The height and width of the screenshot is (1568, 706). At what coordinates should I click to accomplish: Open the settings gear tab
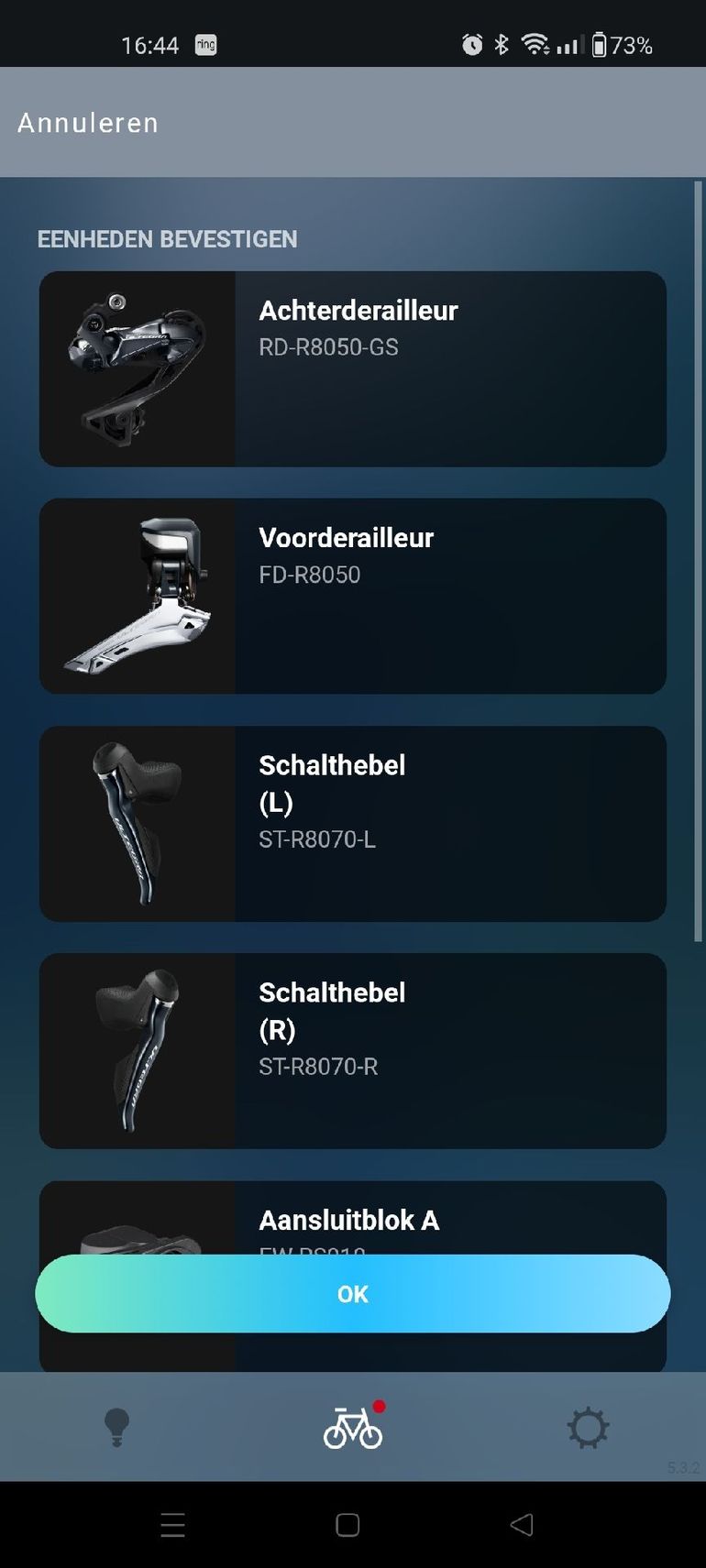point(588,1428)
